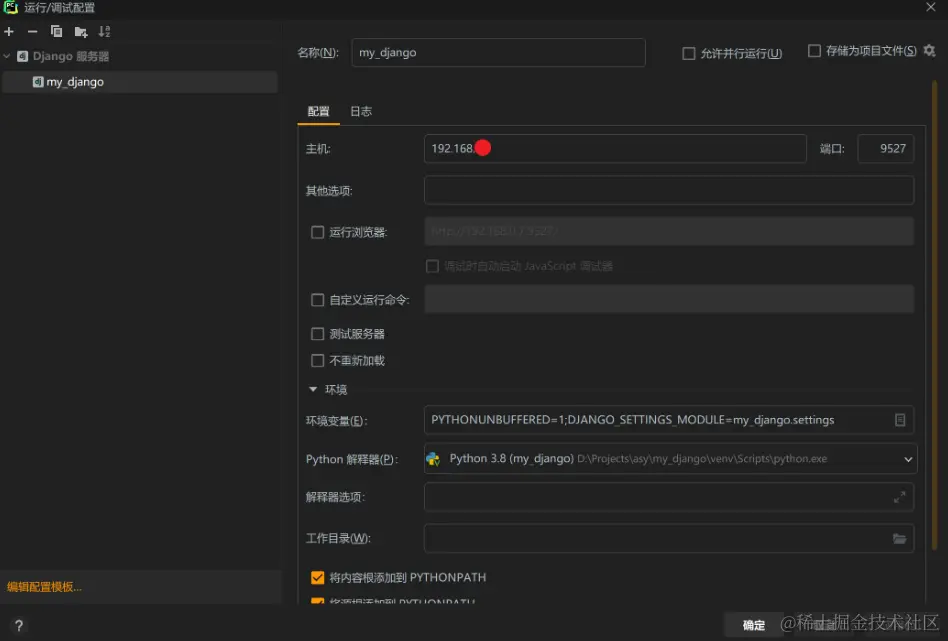This screenshot has width=948, height=641.
Task: Open the Python 解释器 dropdown
Action: click(908, 459)
